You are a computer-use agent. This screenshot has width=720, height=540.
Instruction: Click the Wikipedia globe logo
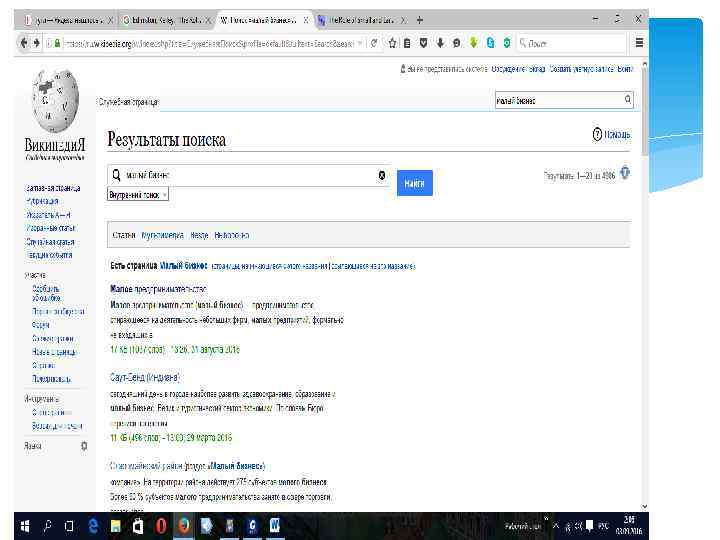(x=55, y=101)
